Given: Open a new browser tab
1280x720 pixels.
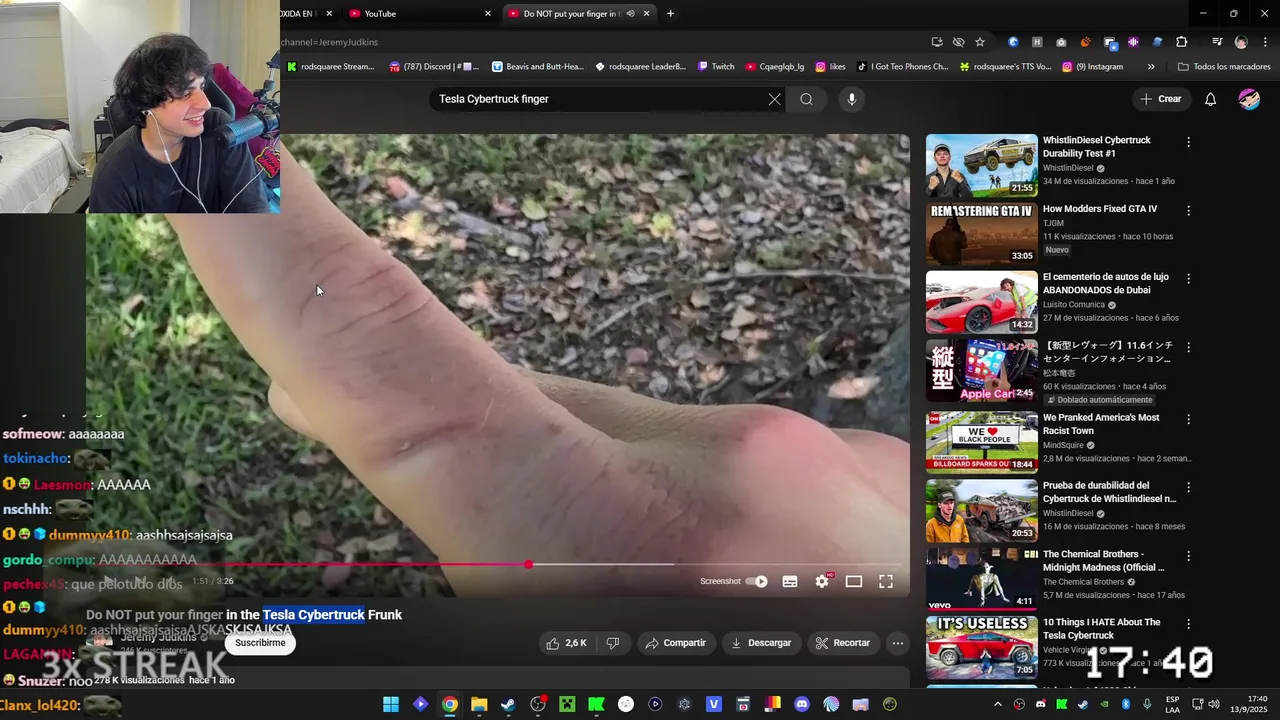Looking at the screenshot, I should (x=670, y=13).
